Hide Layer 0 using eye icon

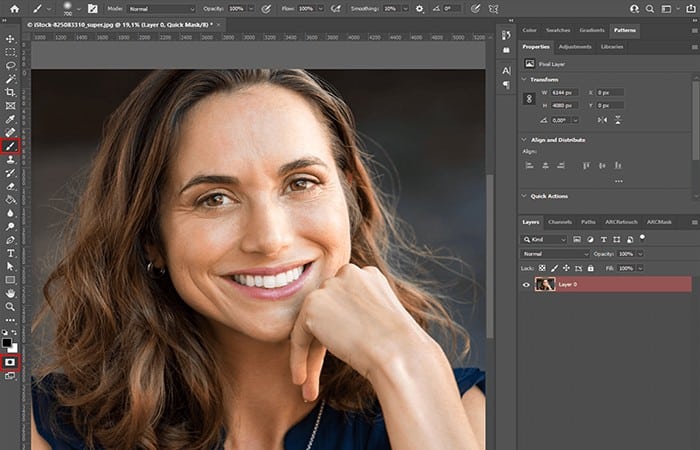(526, 284)
